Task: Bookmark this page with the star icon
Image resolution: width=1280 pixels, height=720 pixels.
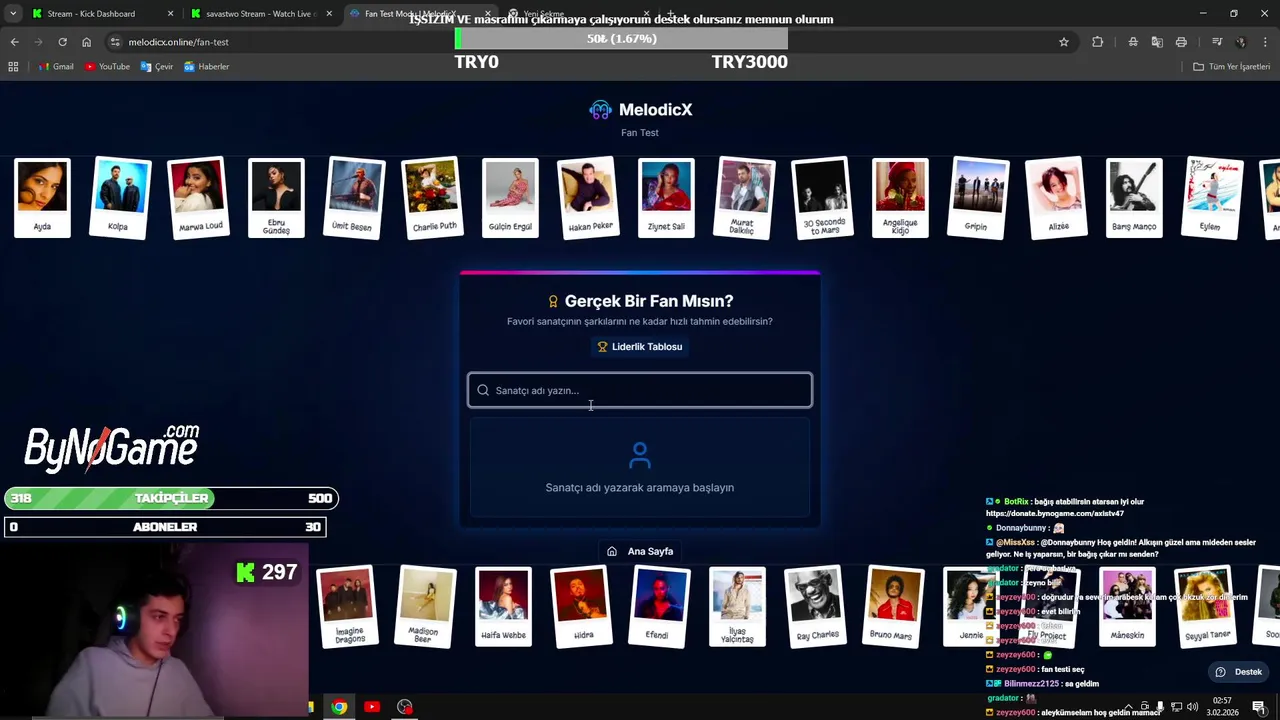Action: pyautogui.click(x=1064, y=42)
